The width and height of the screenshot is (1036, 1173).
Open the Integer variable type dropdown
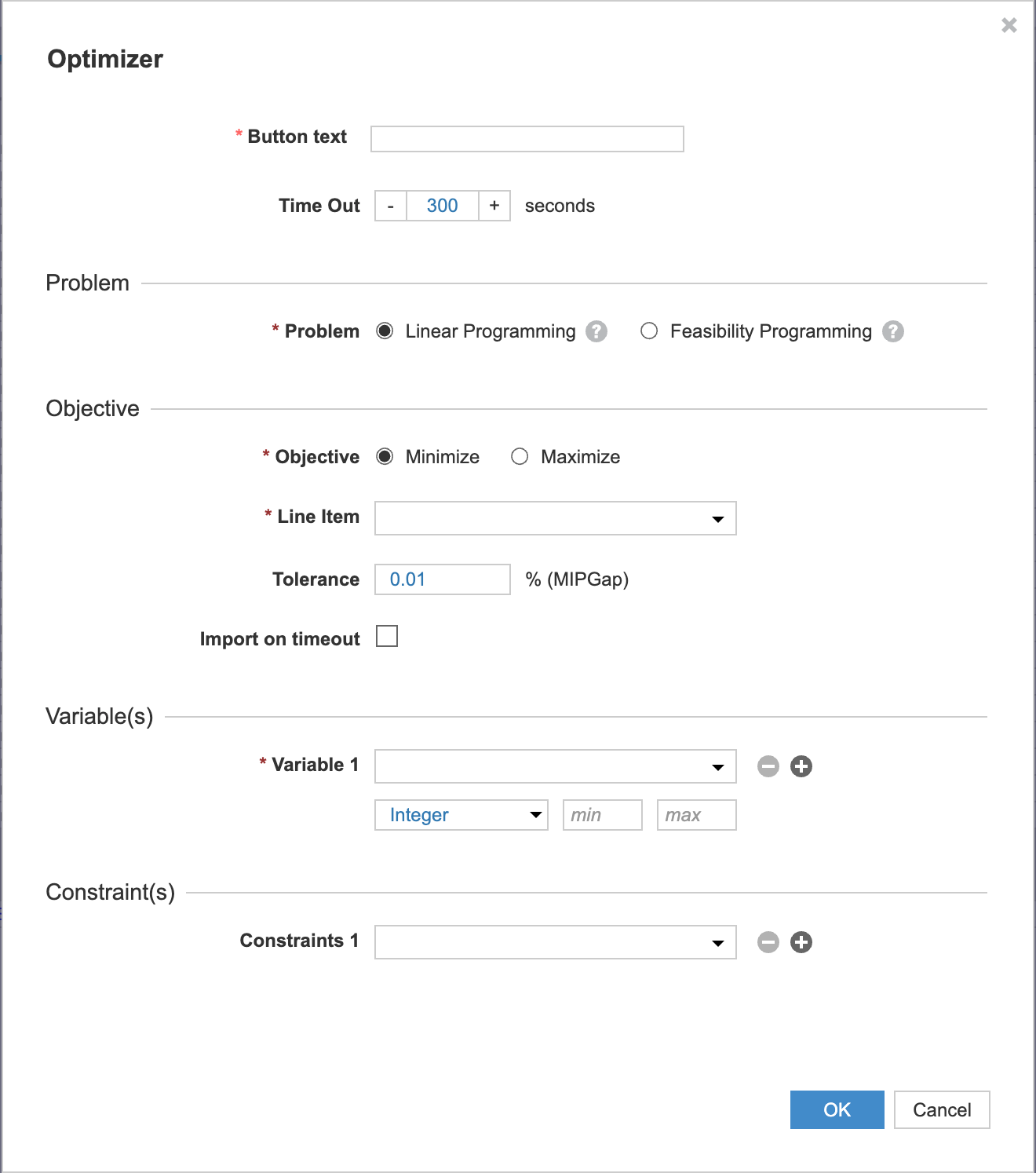pyautogui.click(x=461, y=815)
